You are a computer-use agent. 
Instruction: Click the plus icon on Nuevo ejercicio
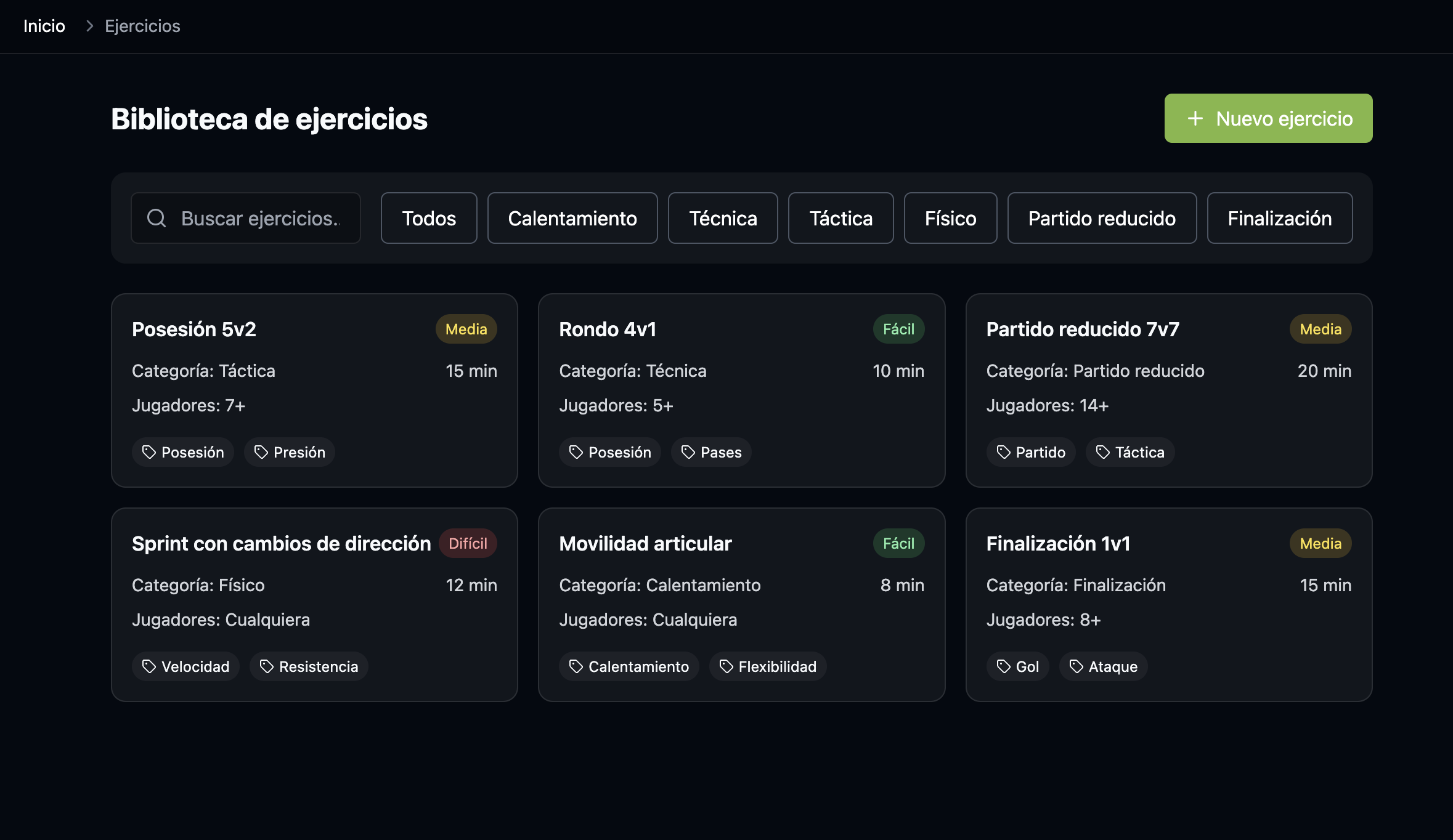1195,118
